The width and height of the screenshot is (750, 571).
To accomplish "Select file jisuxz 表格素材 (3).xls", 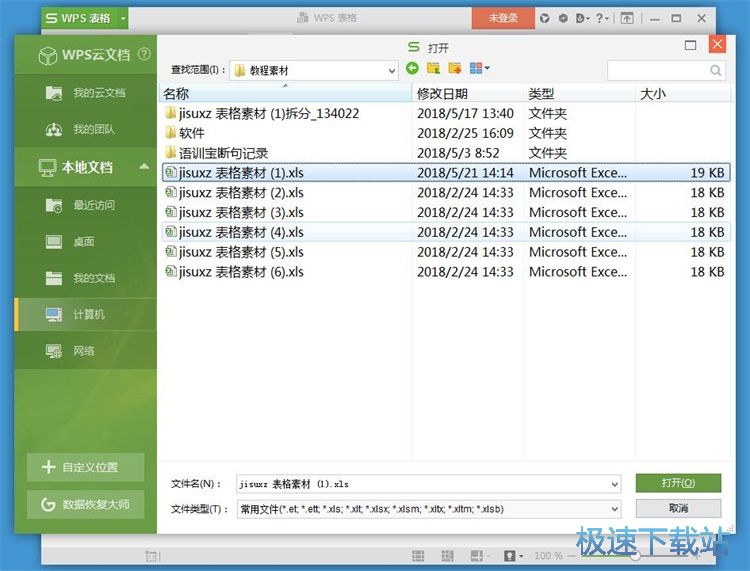I will [x=240, y=212].
